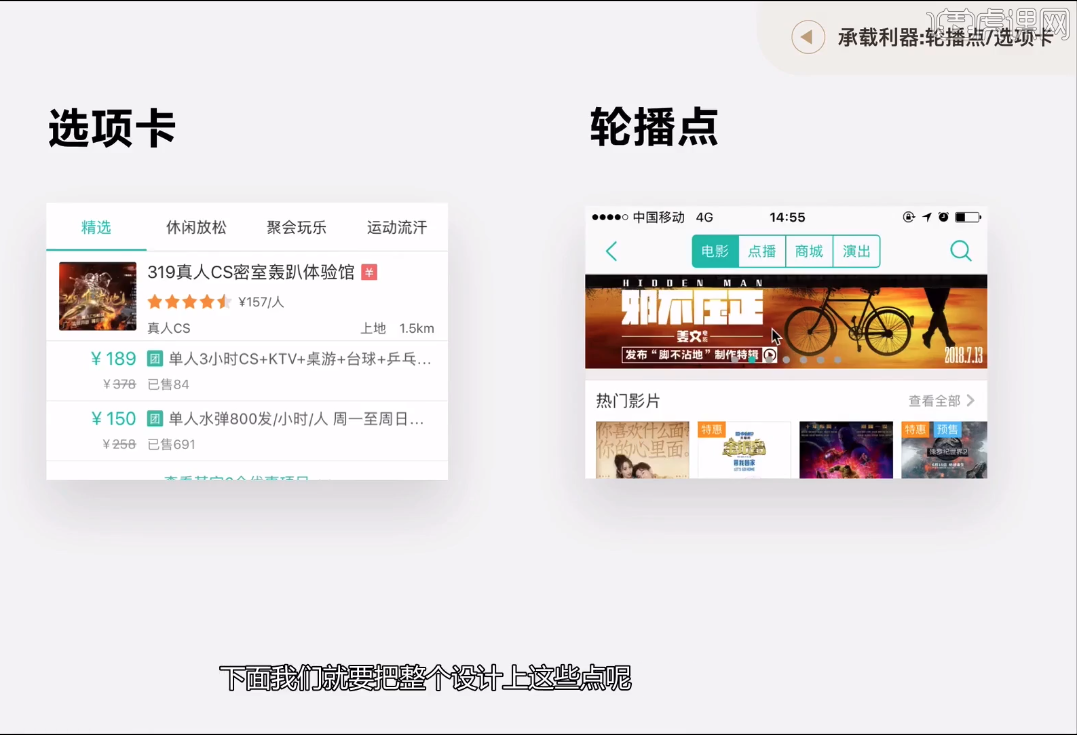The image size is (1077, 735).
Task: Open the first hot movie poster
Action: click(x=642, y=450)
